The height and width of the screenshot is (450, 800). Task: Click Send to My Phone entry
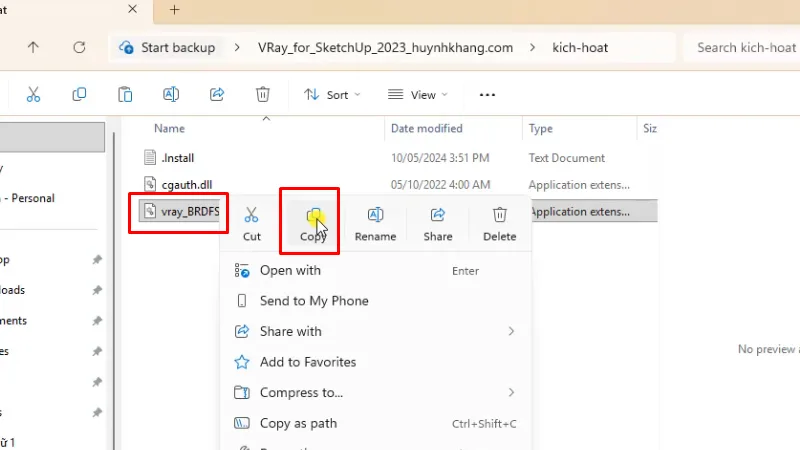[x=376, y=301]
